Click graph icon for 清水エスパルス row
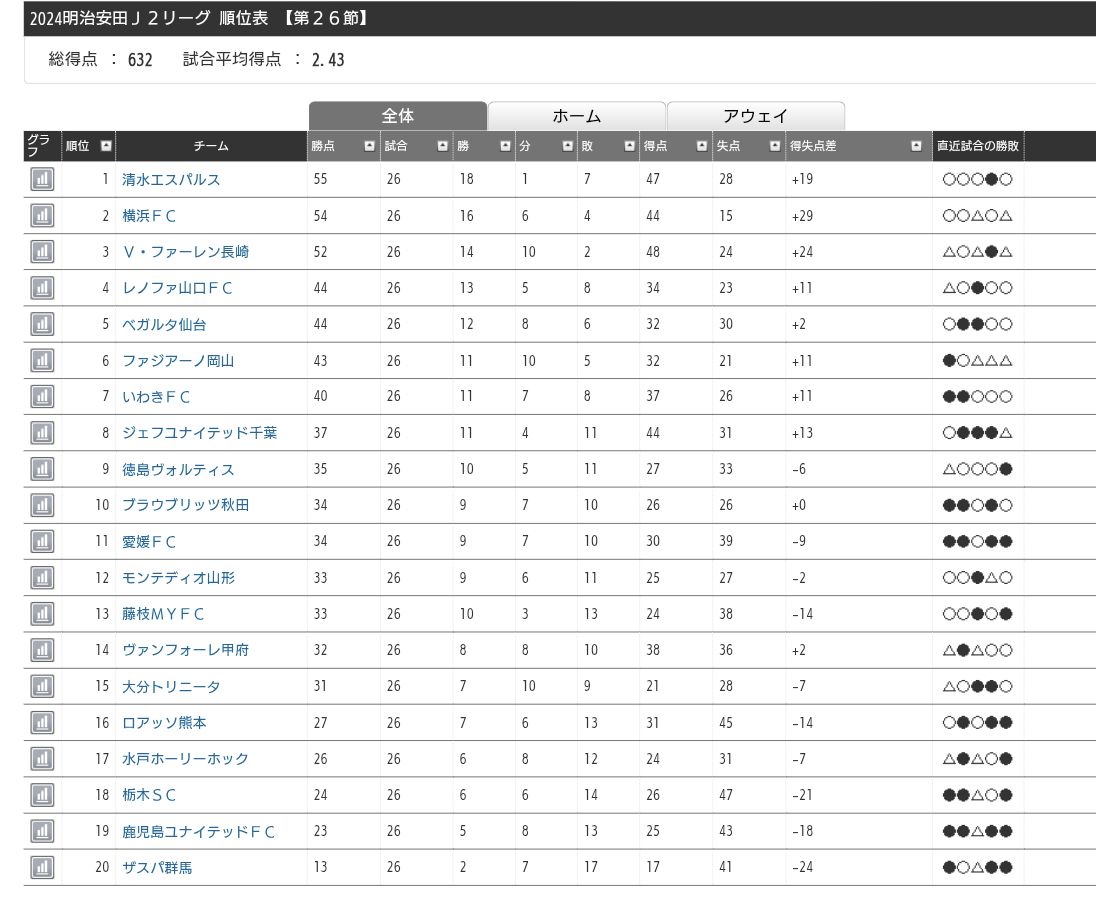 click(x=42, y=180)
